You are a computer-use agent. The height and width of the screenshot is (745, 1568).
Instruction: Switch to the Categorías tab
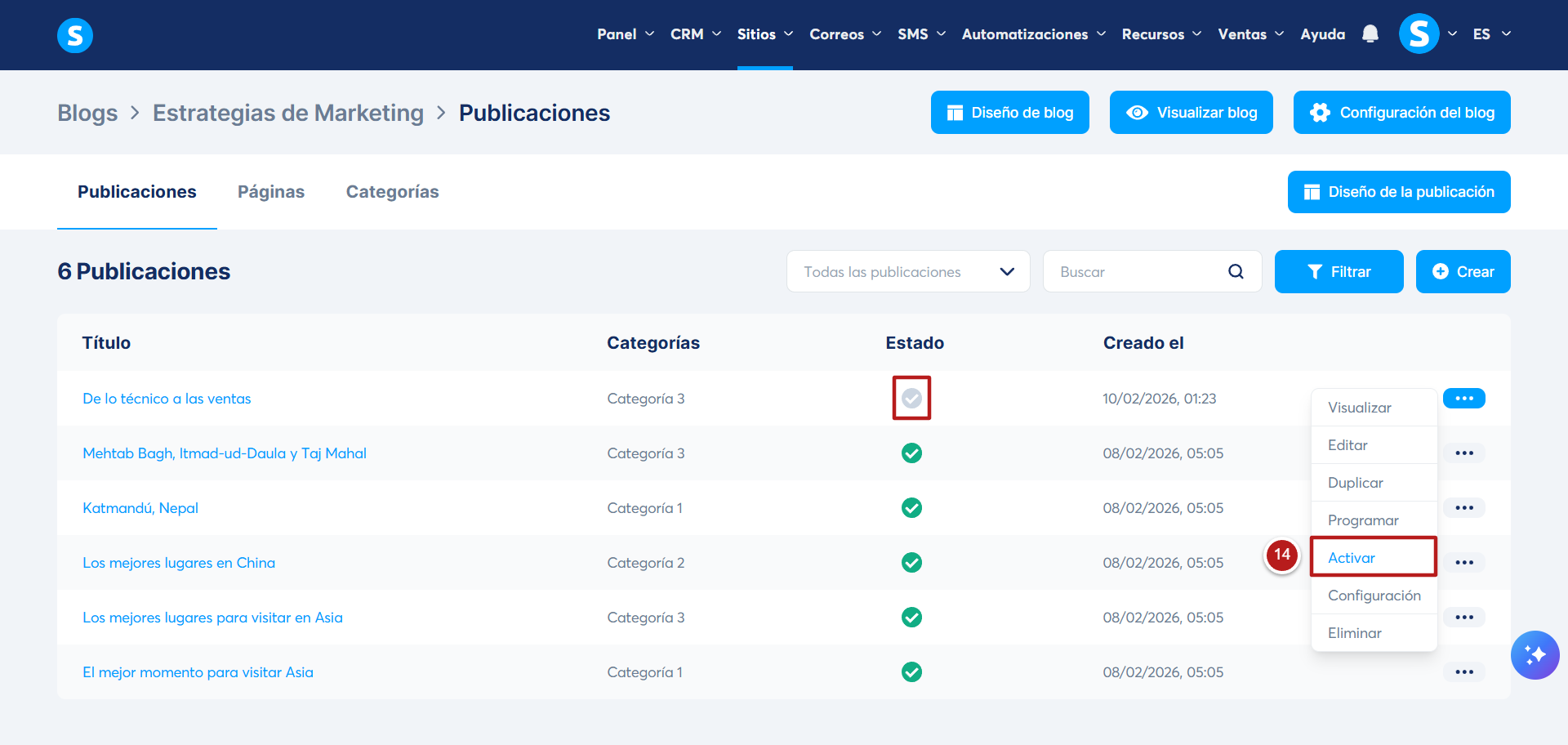coord(392,192)
